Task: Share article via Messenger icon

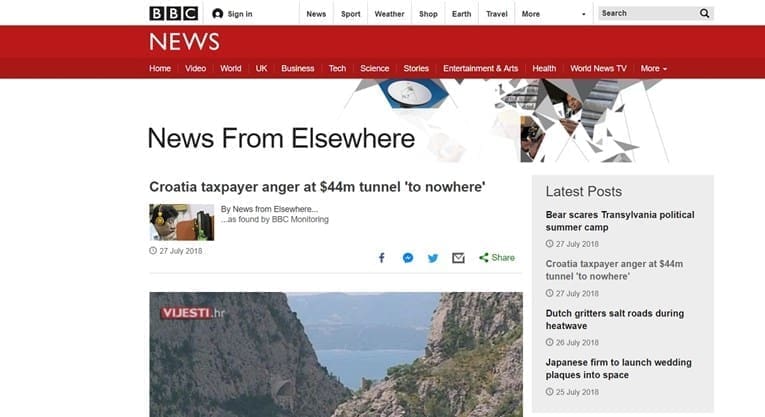Action: (408, 258)
